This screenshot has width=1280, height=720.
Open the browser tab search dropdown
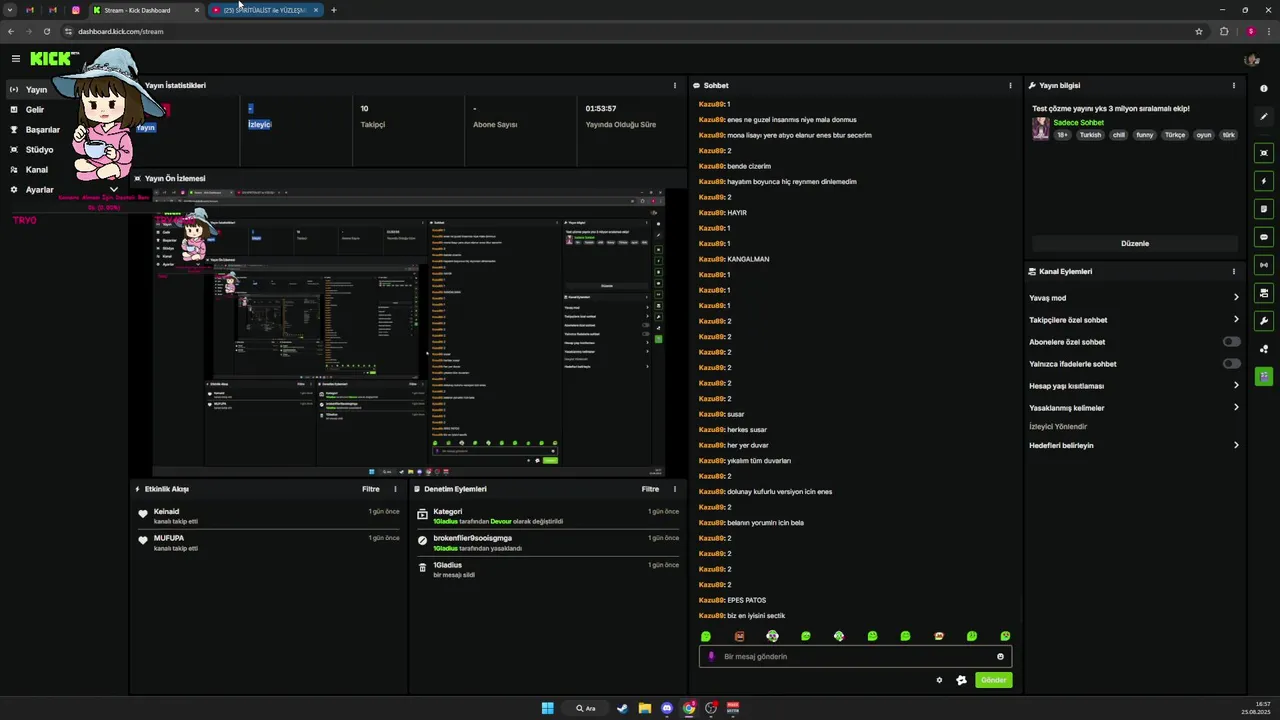pyautogui.click(x=9, y=10)
